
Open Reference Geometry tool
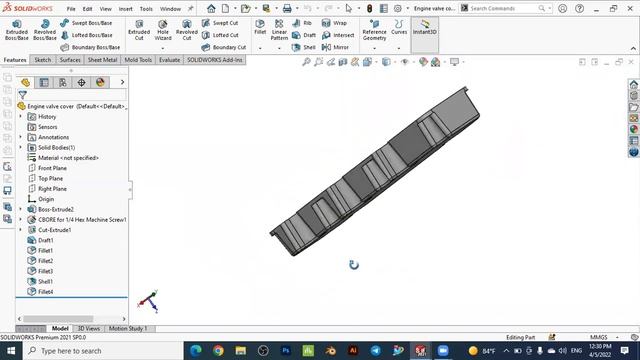coord(374,30)
